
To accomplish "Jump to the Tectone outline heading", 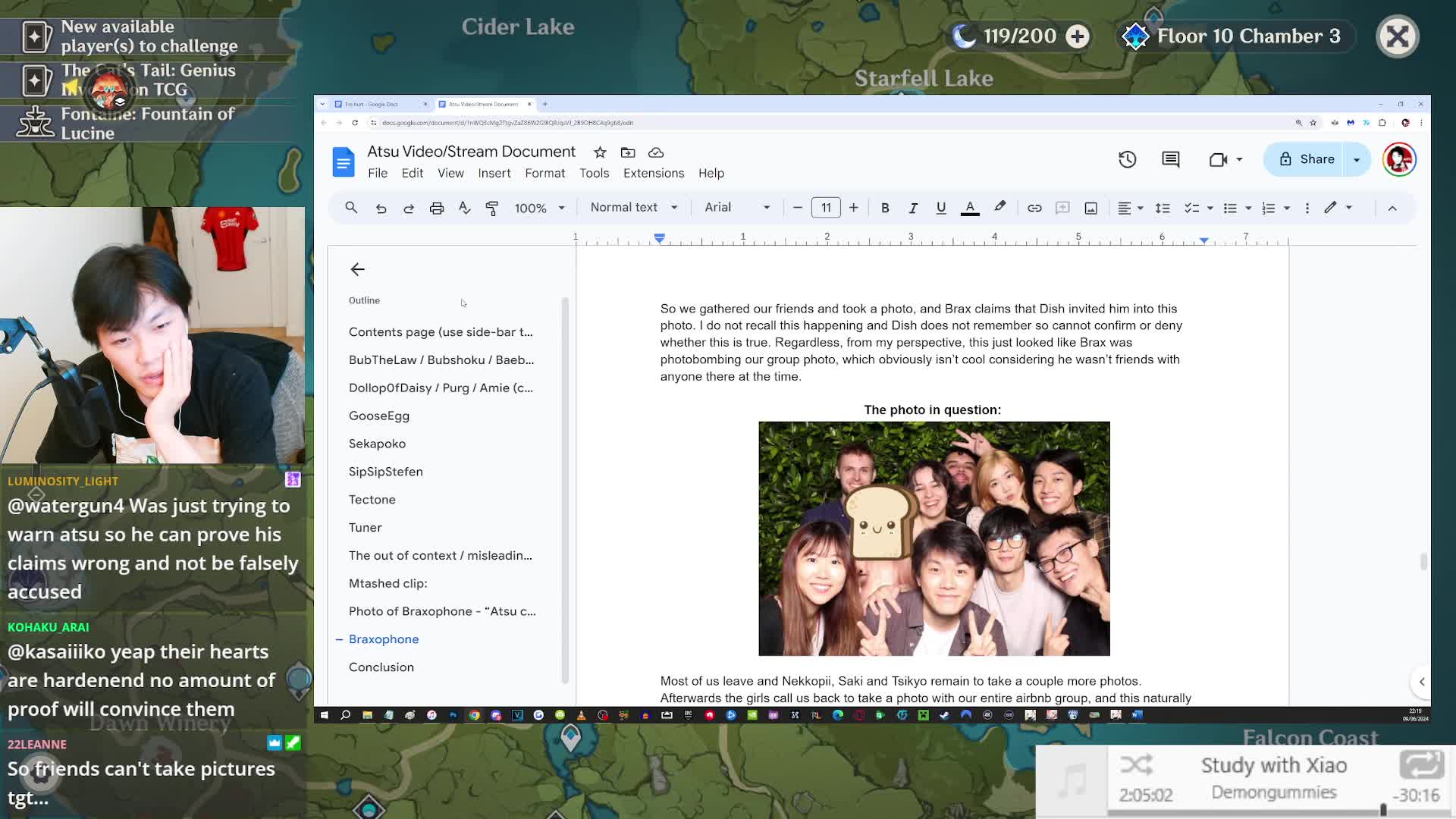I will point(372,500).
